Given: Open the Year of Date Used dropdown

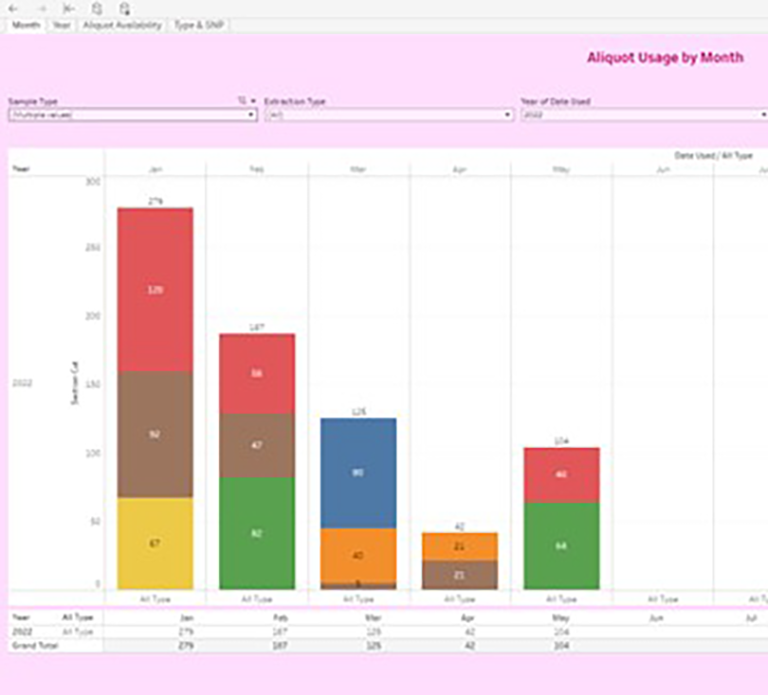Looking at the screenshot, I should pos(644,115).
